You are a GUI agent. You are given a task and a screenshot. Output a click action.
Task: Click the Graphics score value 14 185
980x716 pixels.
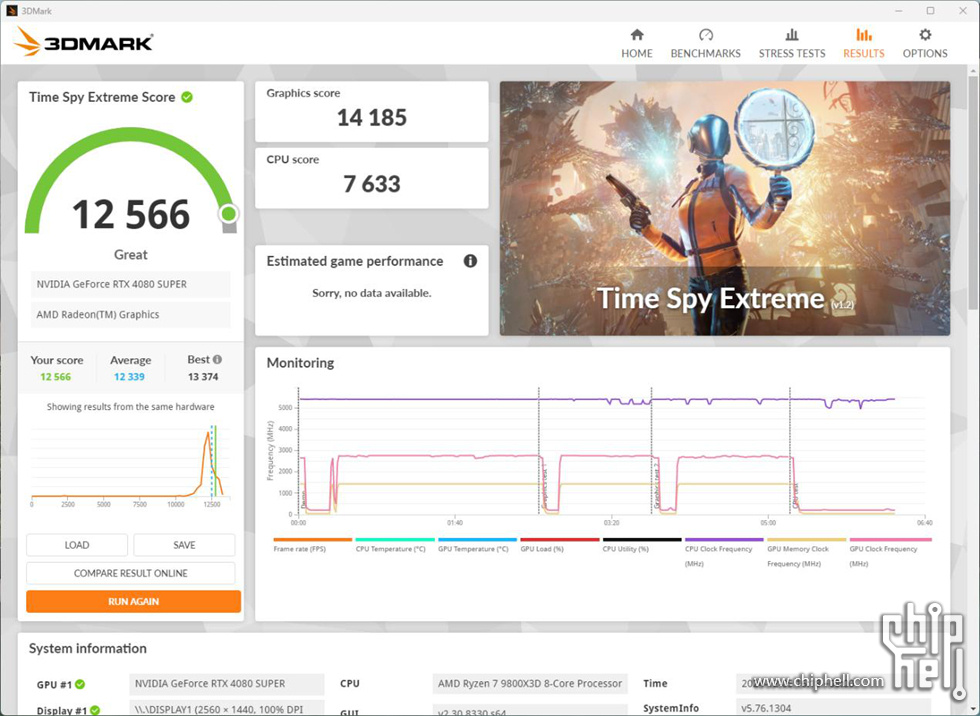tap(372, 117)
